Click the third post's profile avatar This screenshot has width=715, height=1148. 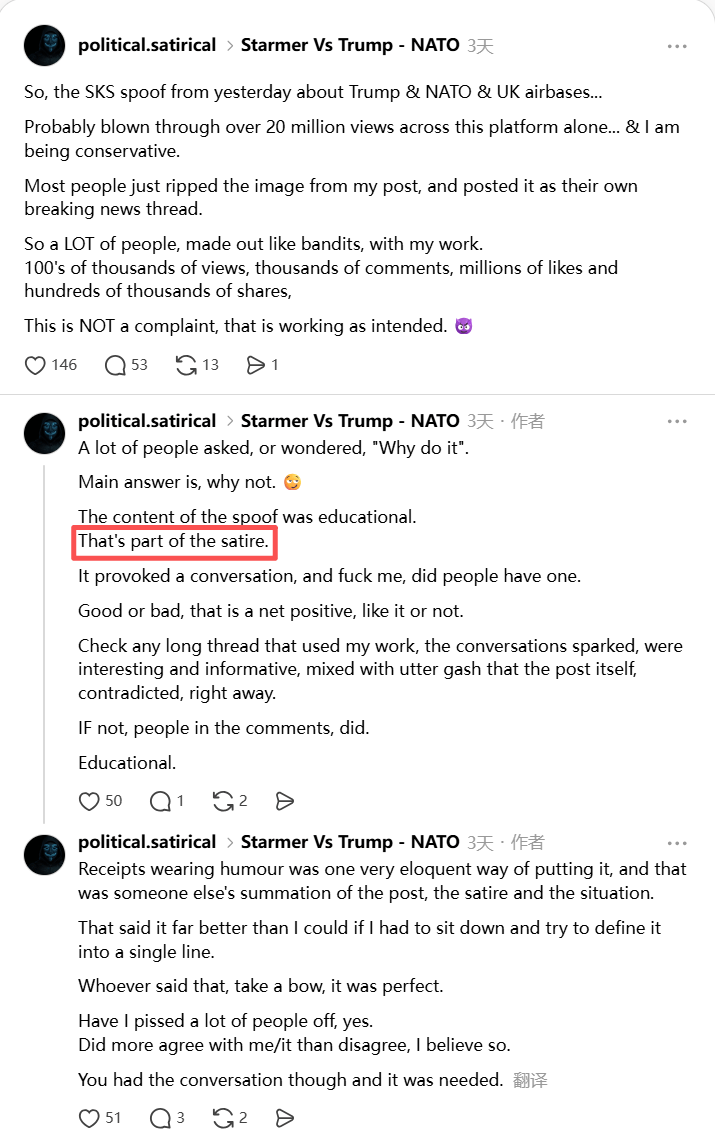click(x=45, y=855)
